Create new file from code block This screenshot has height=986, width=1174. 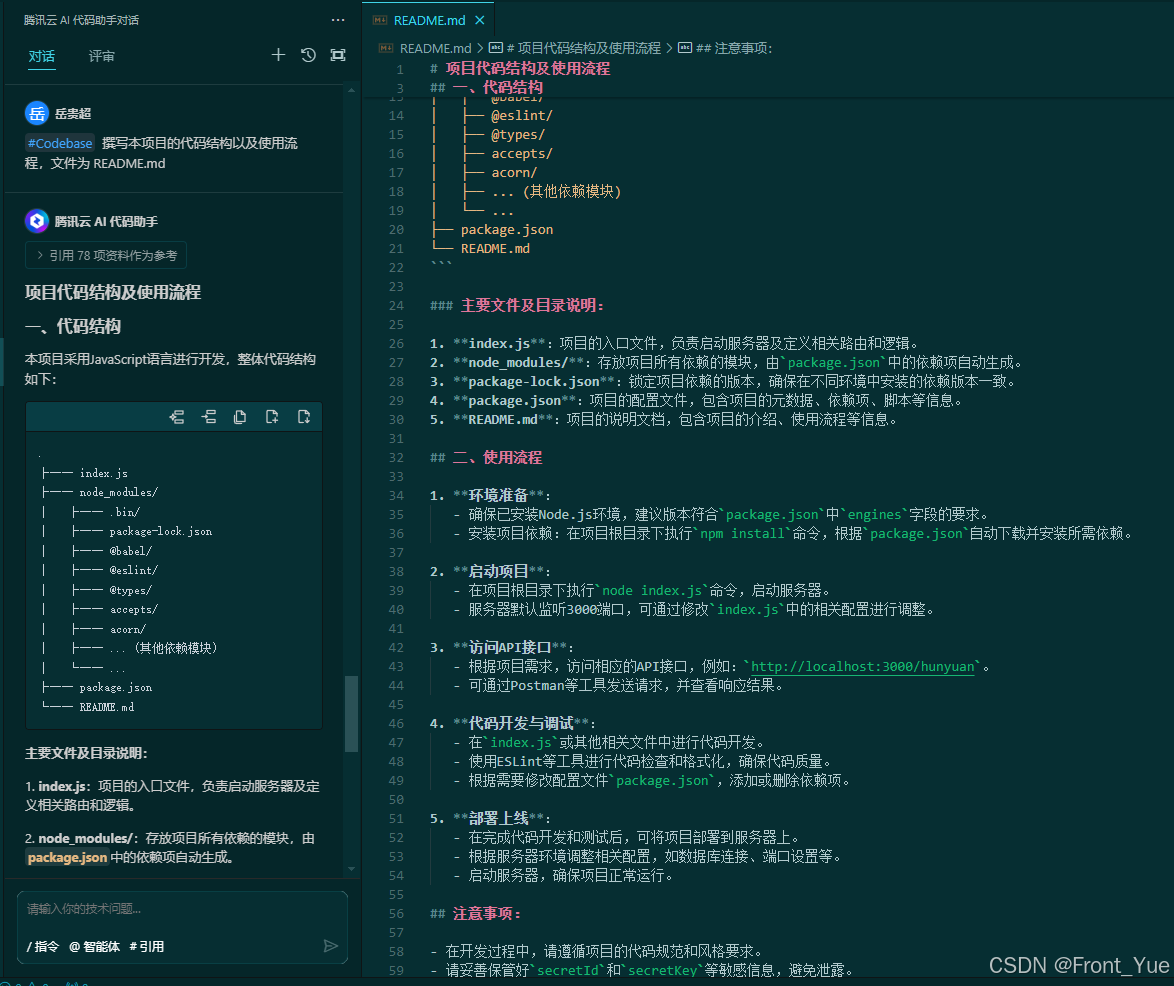(x=272, y=417)
